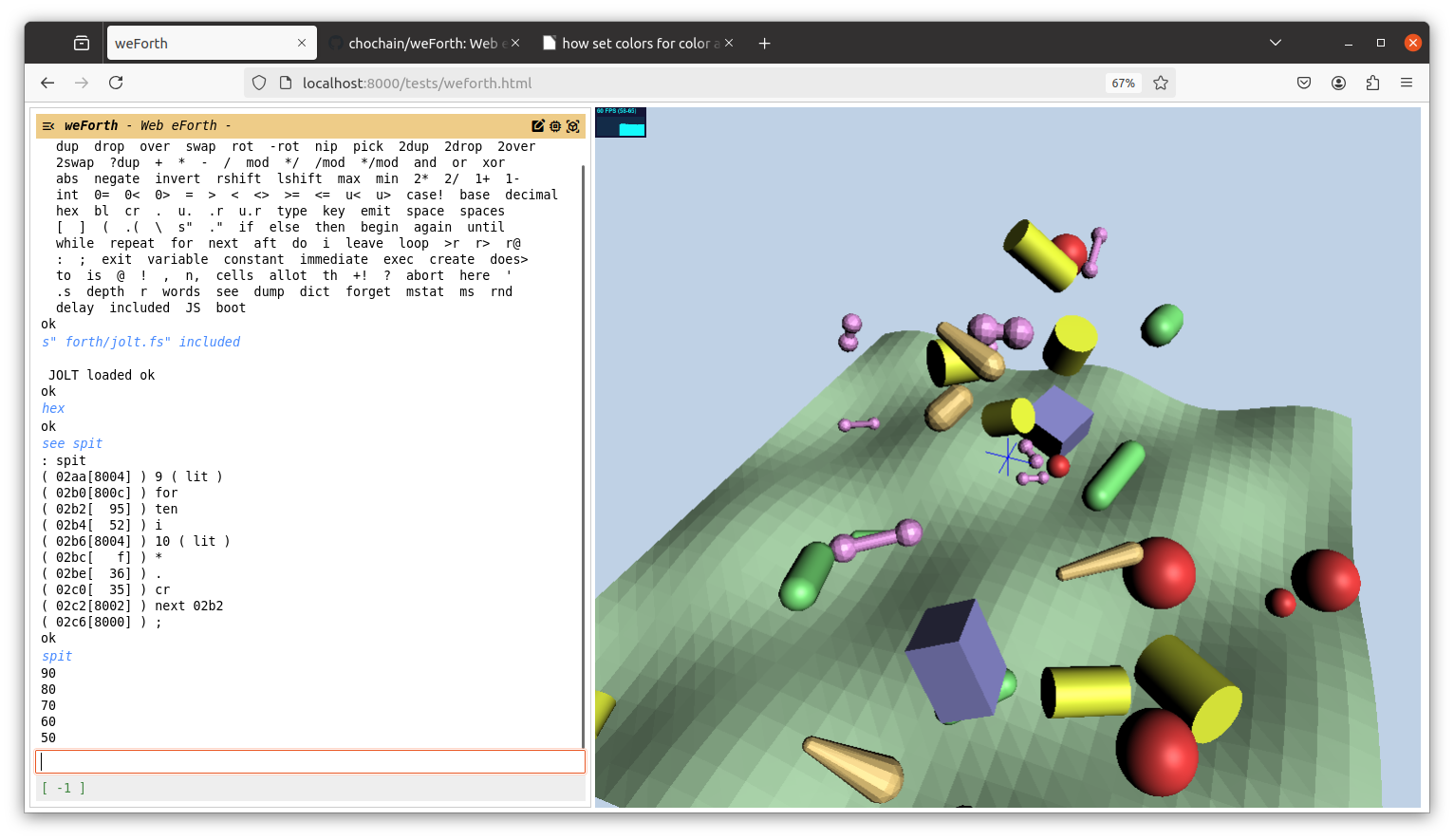Bookmark this page with the star icon
The height and width of the screenshot is (840, 1454).
(1160, 84)
